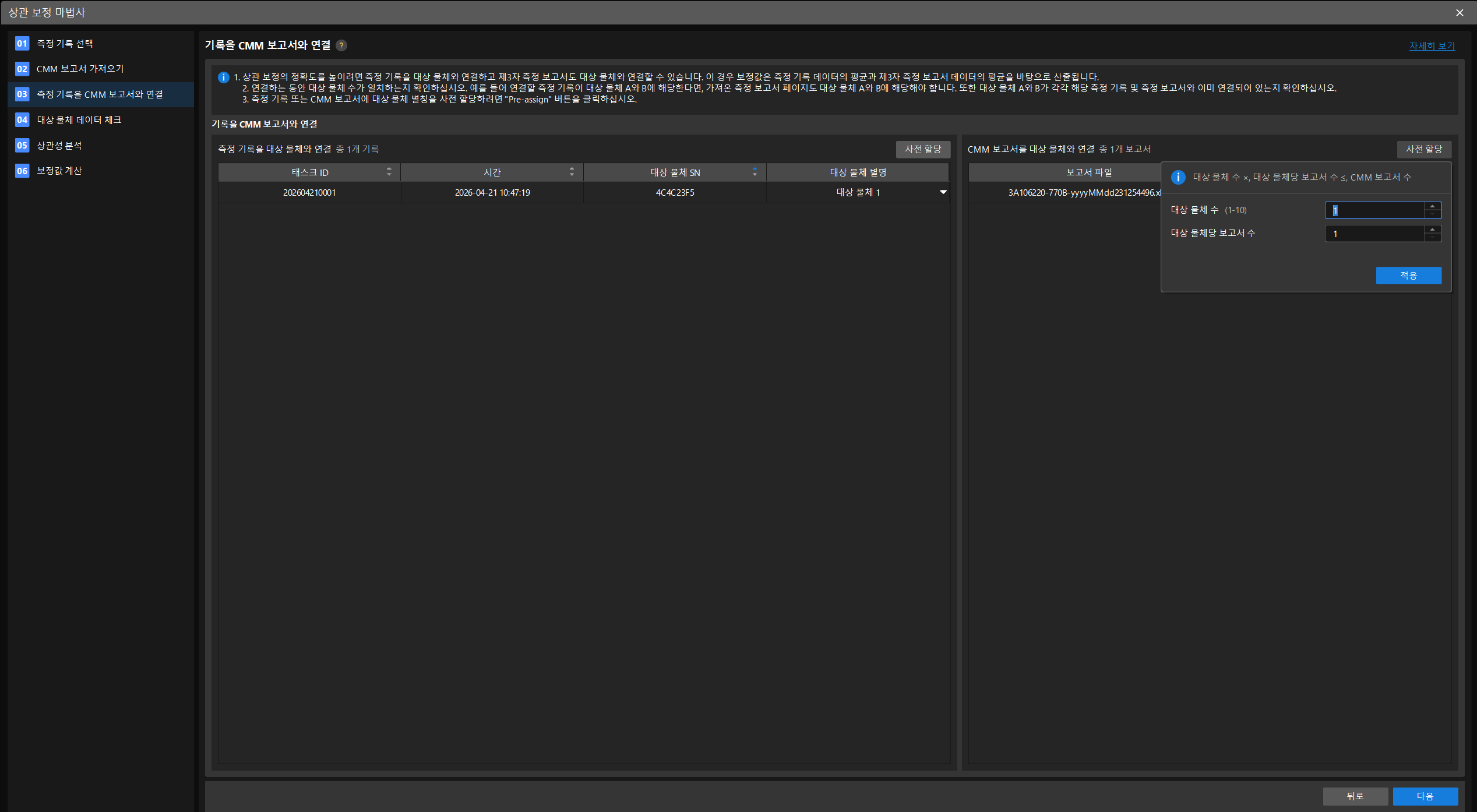Screen dimensions: 1477x812
Task: Click 사전 할당 for measurement records
Action: [923, 150]
